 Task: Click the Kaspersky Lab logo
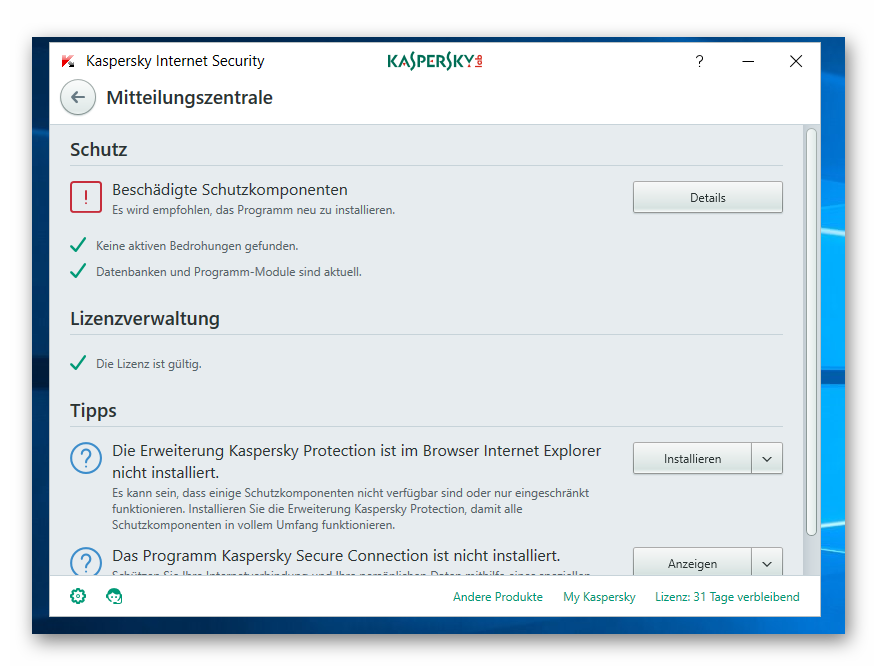click(435, 61)
